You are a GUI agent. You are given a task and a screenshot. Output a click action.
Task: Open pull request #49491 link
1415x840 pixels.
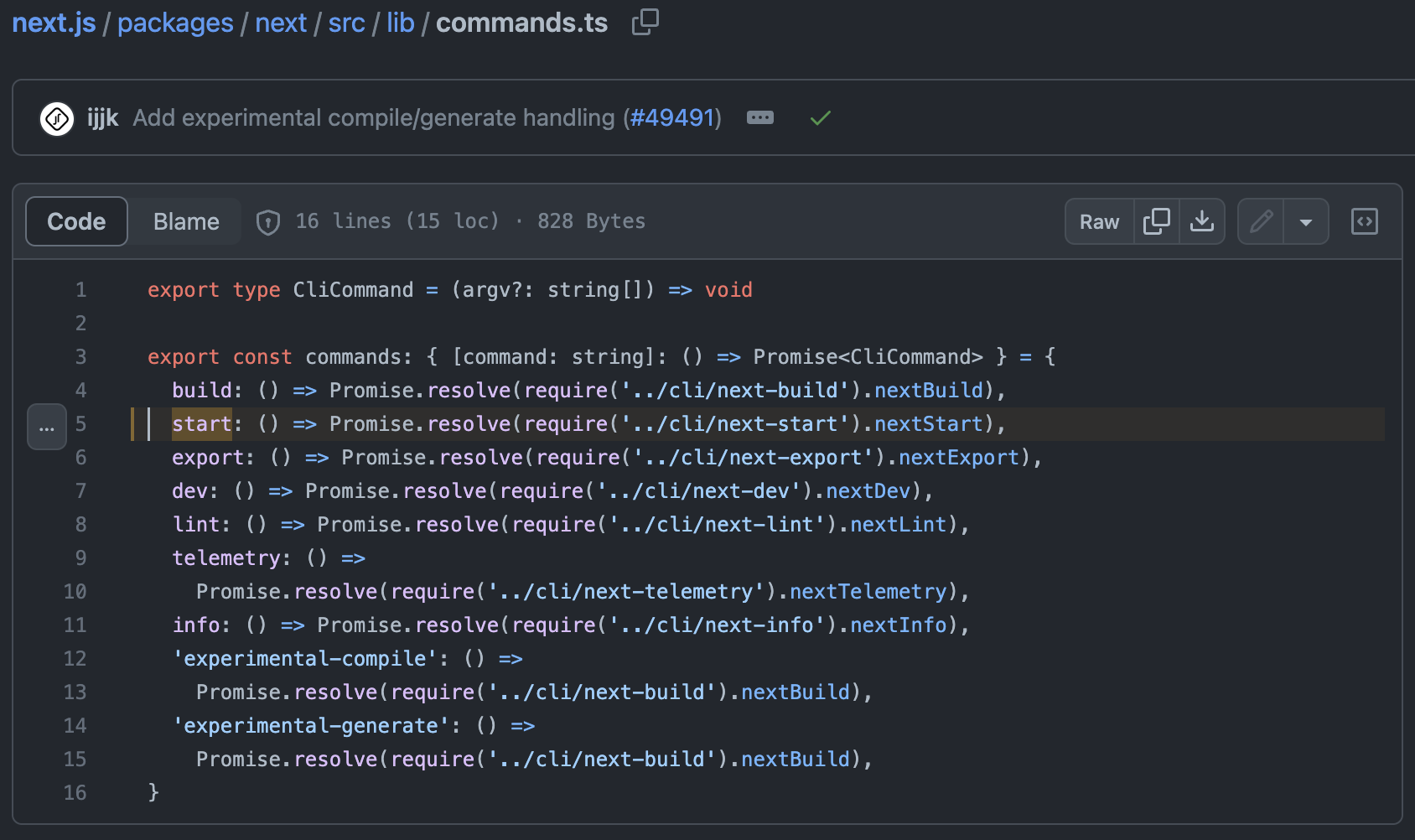click(671, 118)
